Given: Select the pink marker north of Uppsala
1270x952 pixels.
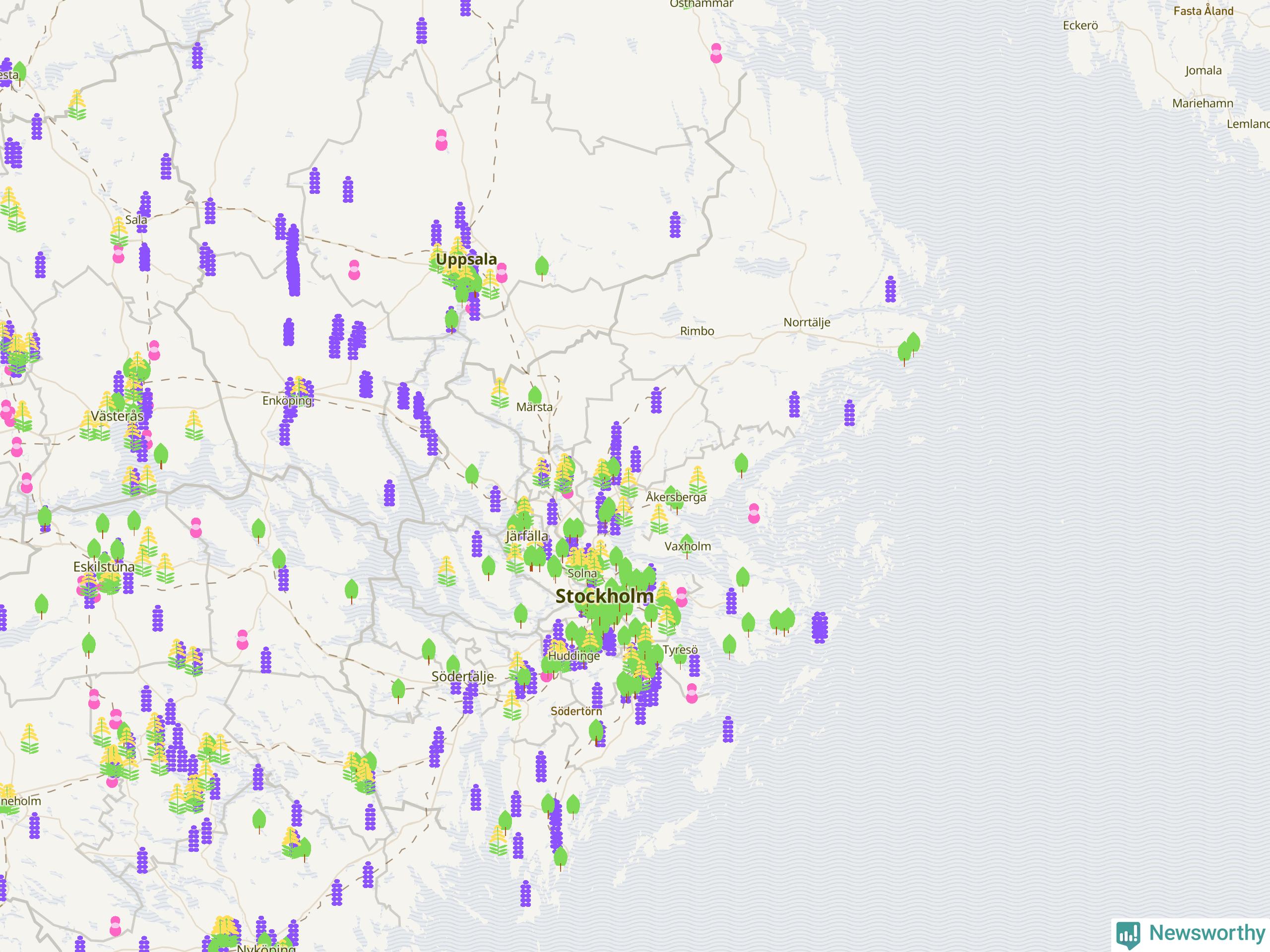Looking at the screenshot, I should pyautogui.click(x=441, y=140).
